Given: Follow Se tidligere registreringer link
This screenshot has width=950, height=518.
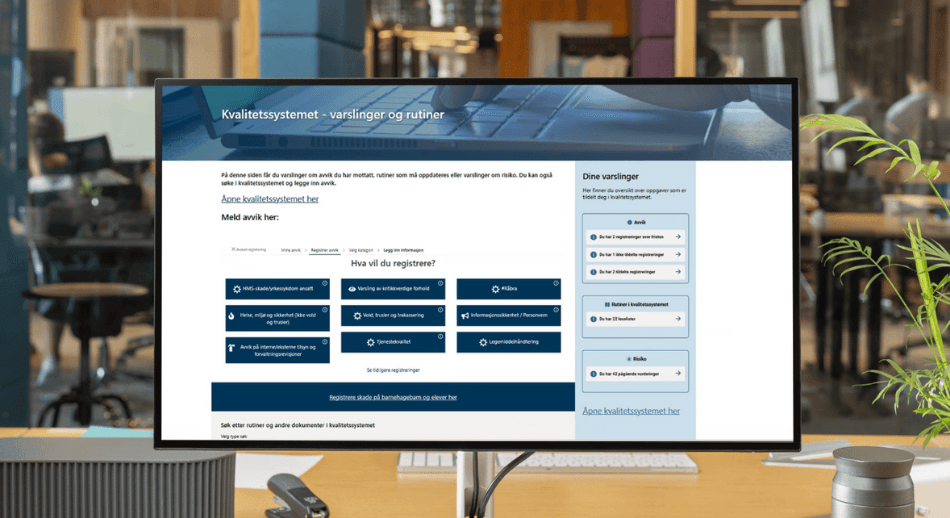Looking at the screenshot, I should coord(393,370).
